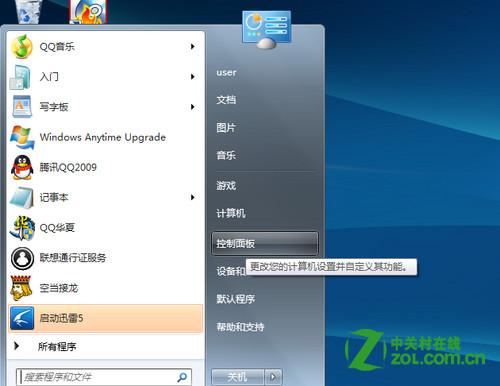Click the QQ华夏 text label
The height and width of the screenshot is (386, 500).
coord(57,228)
